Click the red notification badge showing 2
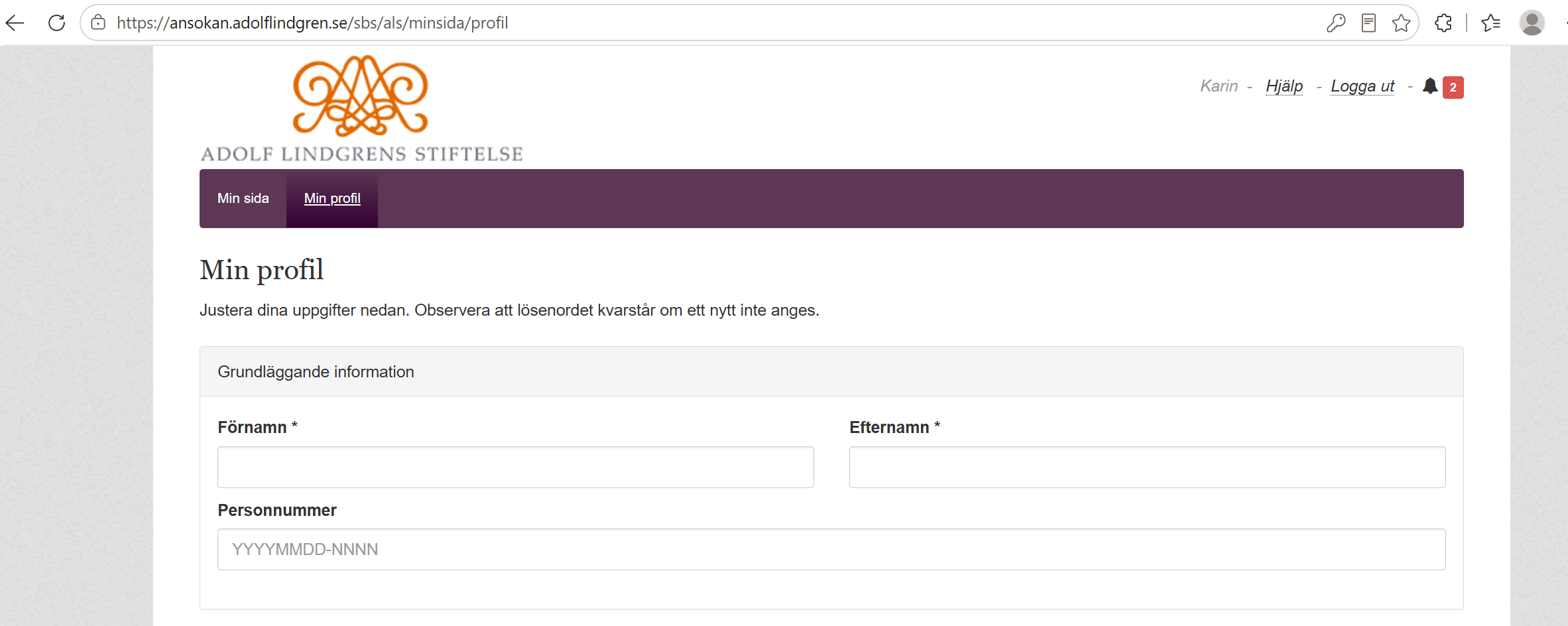 point(1453,88)
